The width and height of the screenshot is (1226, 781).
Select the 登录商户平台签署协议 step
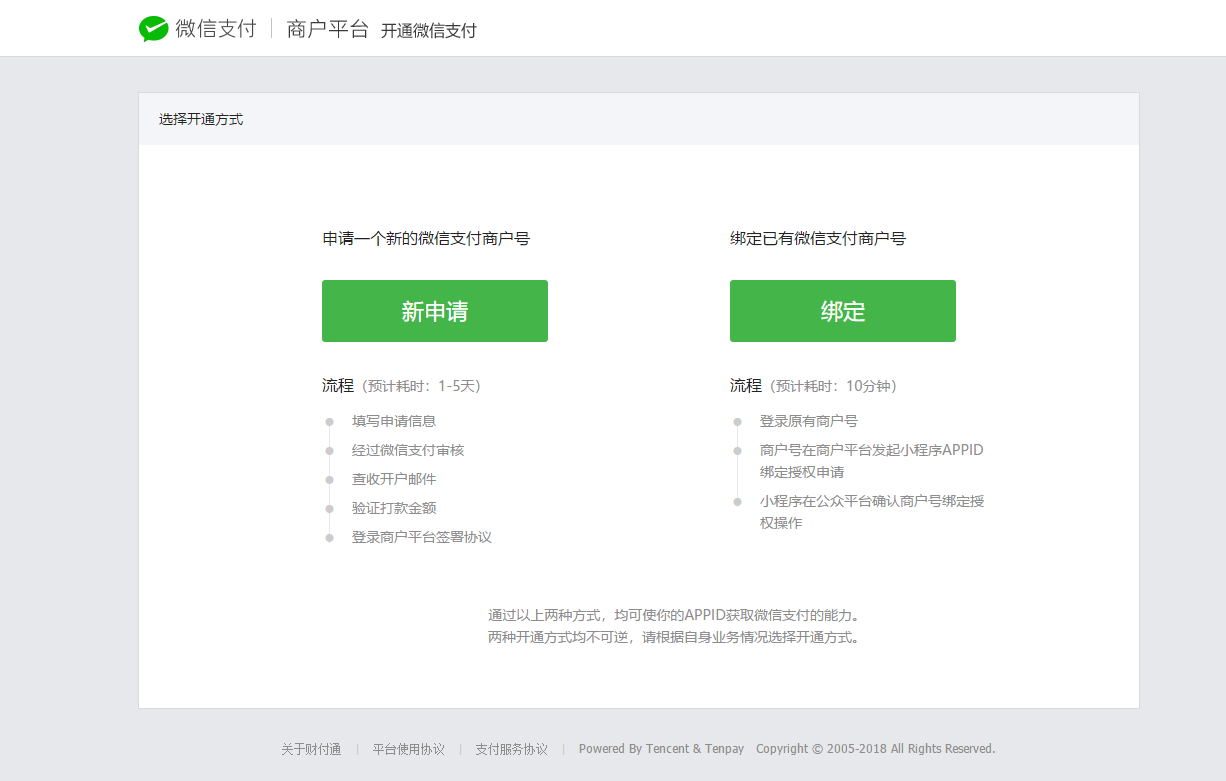422,537
